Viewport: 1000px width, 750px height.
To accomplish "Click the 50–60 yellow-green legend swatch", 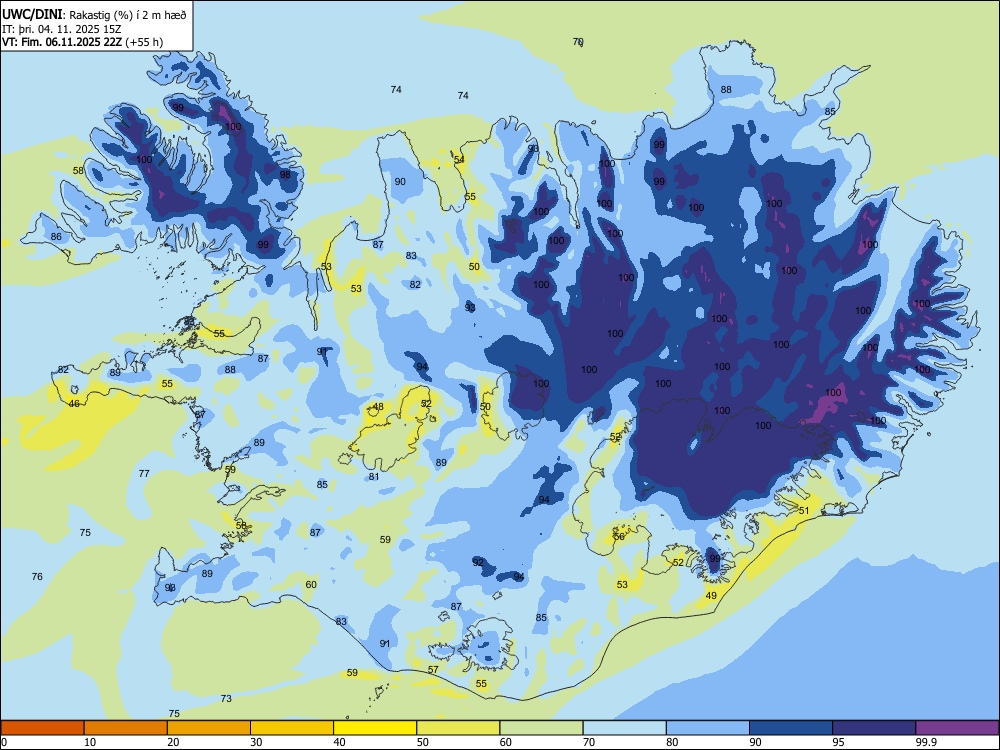I will point(458,728).
